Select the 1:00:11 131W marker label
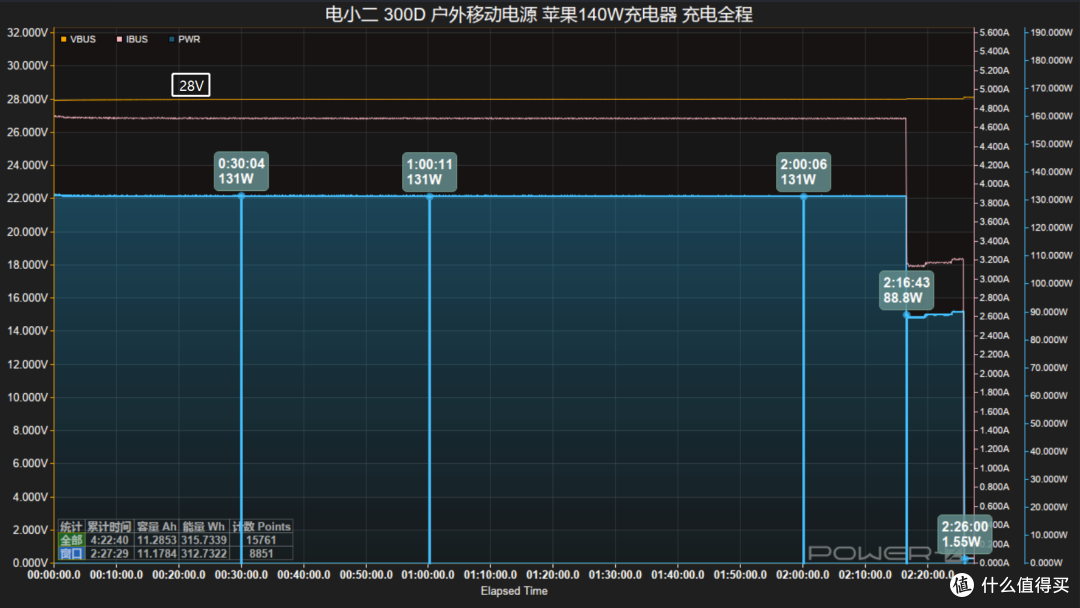 click(x=429, y=172)
